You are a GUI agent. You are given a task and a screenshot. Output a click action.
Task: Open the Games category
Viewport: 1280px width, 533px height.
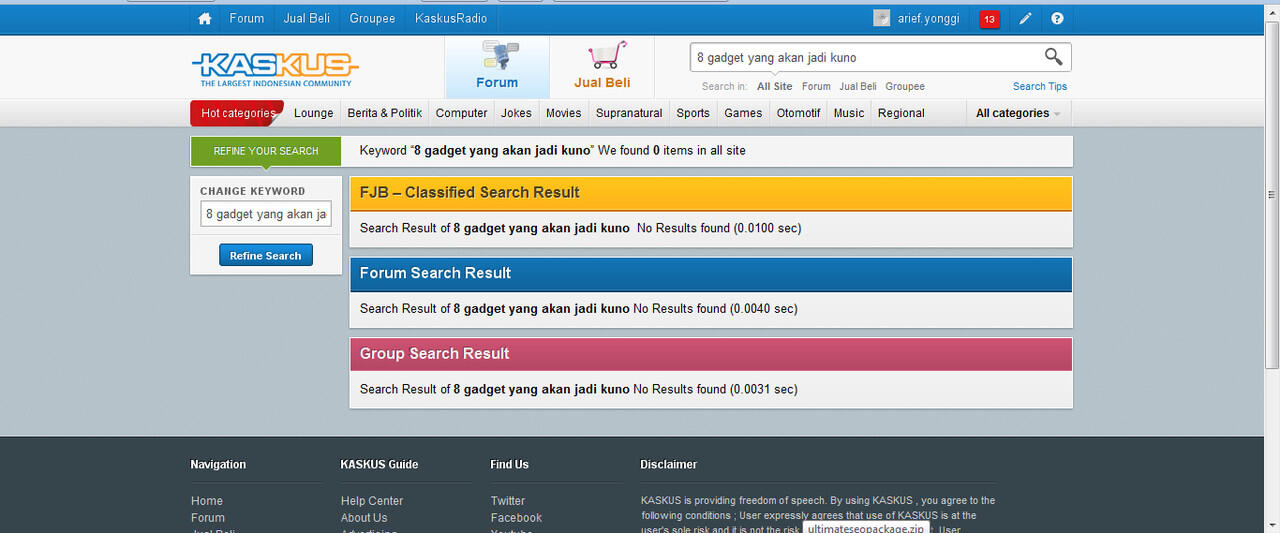[x=743, y=113]
